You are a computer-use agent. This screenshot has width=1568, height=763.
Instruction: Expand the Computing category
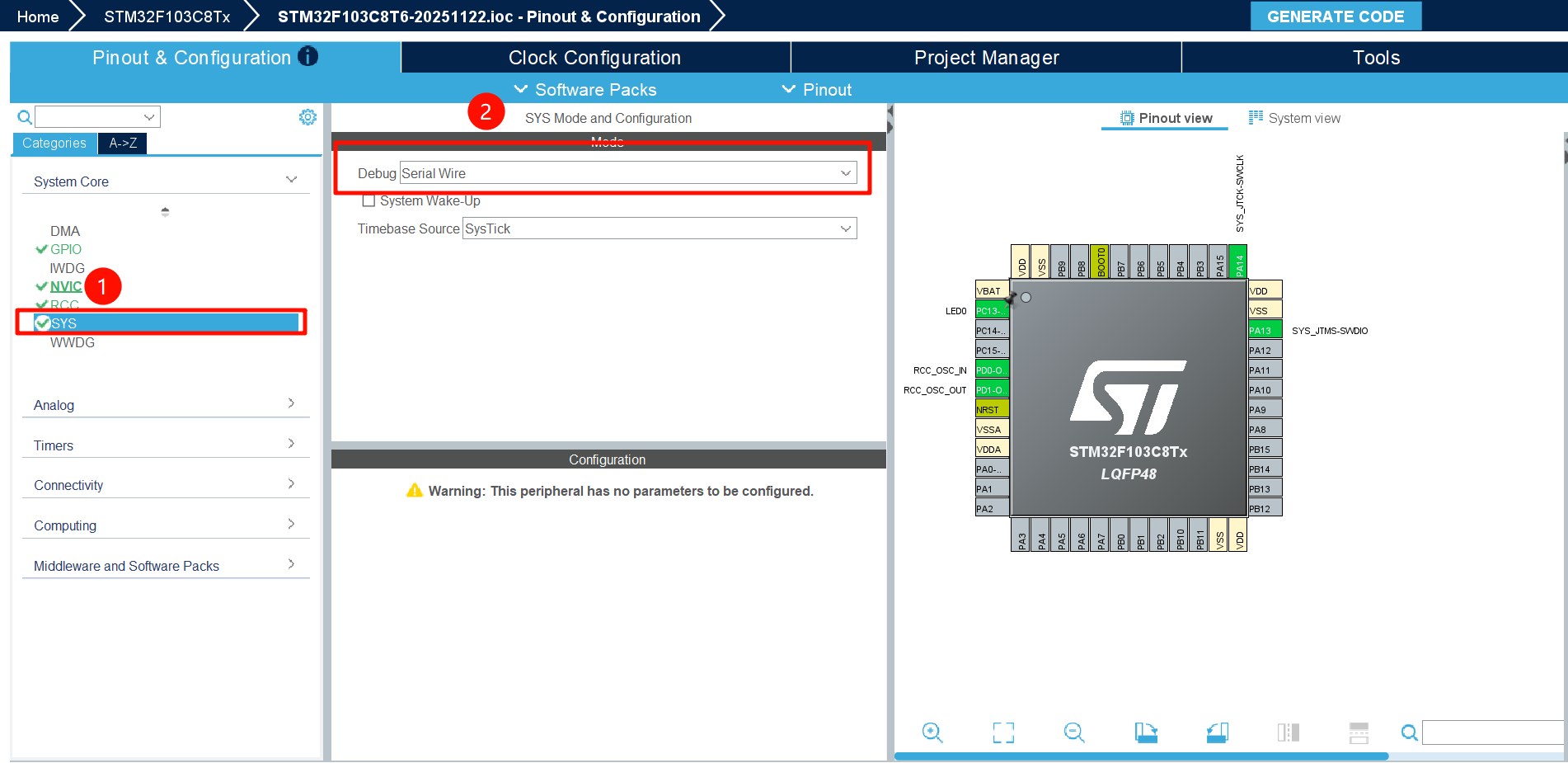(x=165, y=525)
